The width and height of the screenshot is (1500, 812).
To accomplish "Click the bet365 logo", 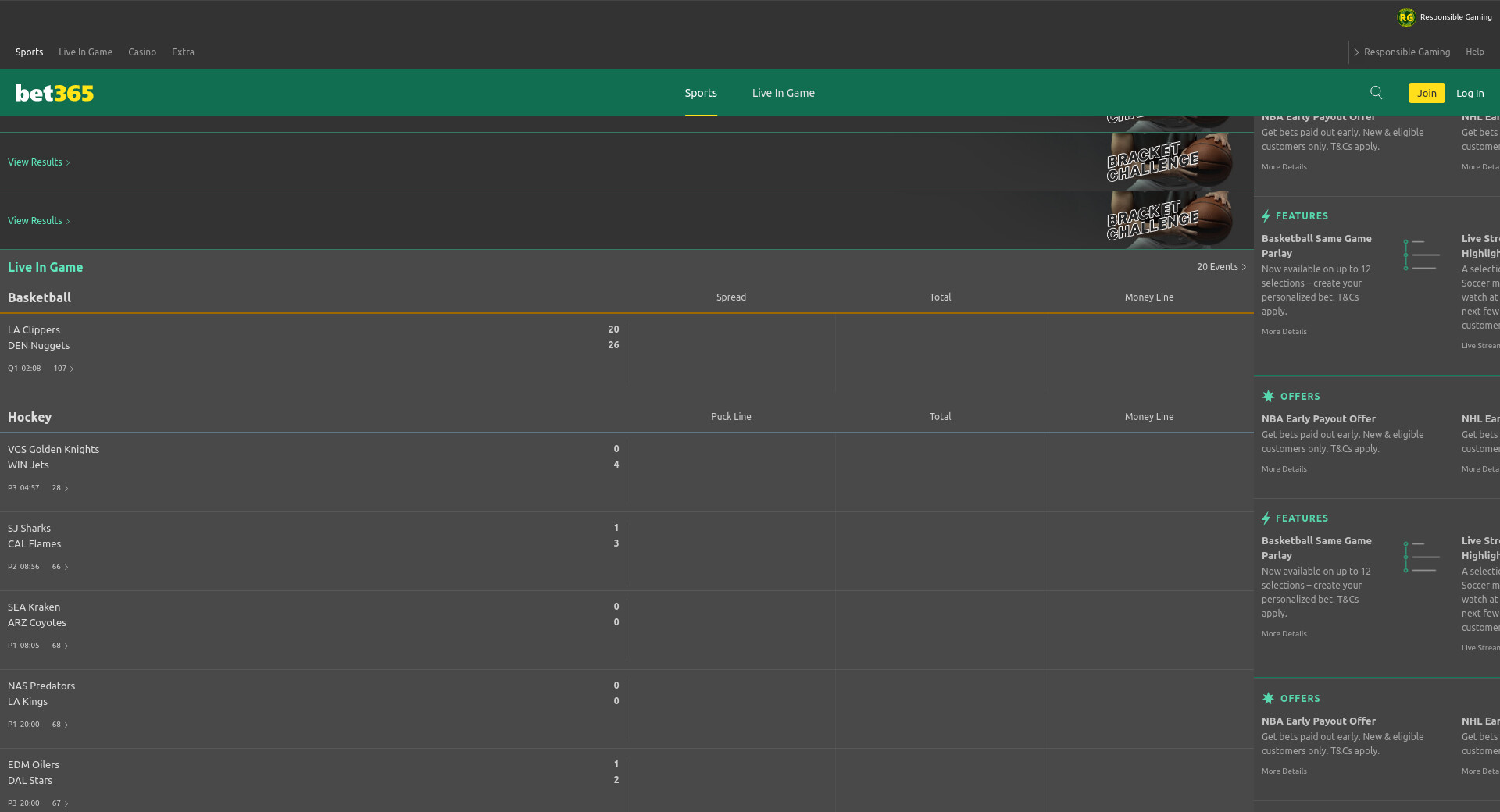I will coord(55,94).
